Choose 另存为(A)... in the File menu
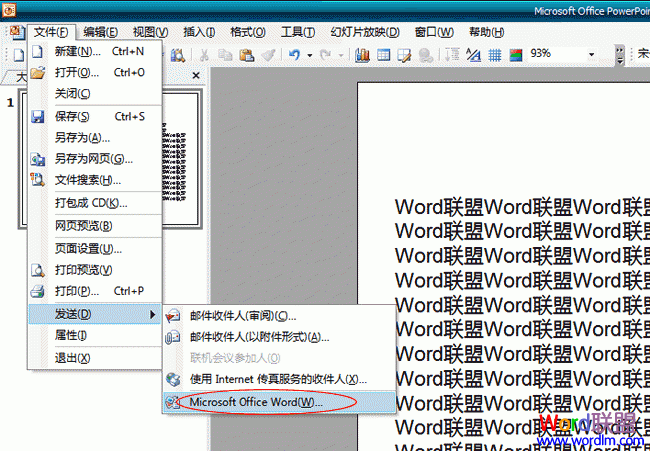This screenshot has height=451, width=650. coord(82,137)
